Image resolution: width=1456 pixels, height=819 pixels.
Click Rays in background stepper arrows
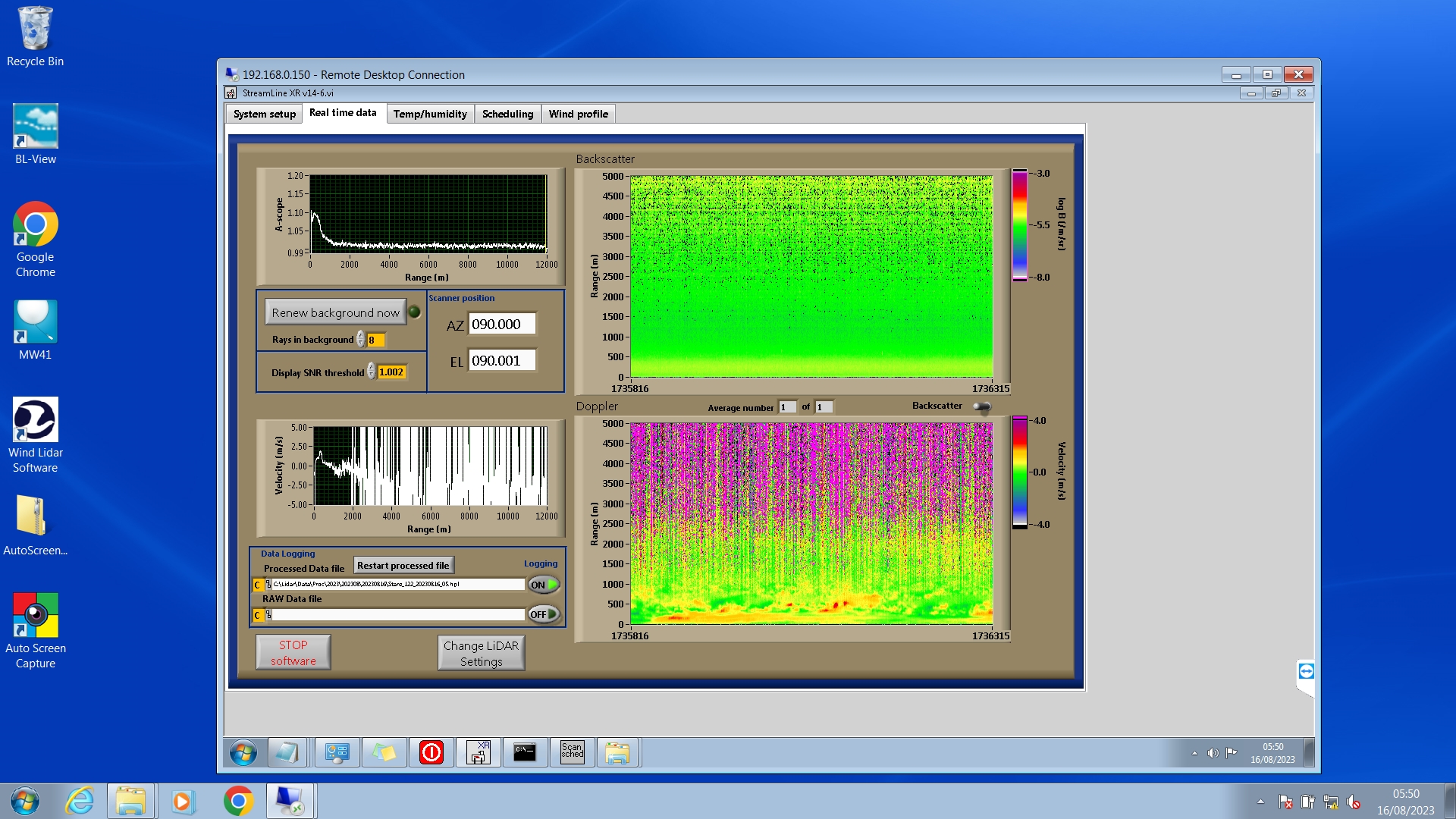coord(361,340)
